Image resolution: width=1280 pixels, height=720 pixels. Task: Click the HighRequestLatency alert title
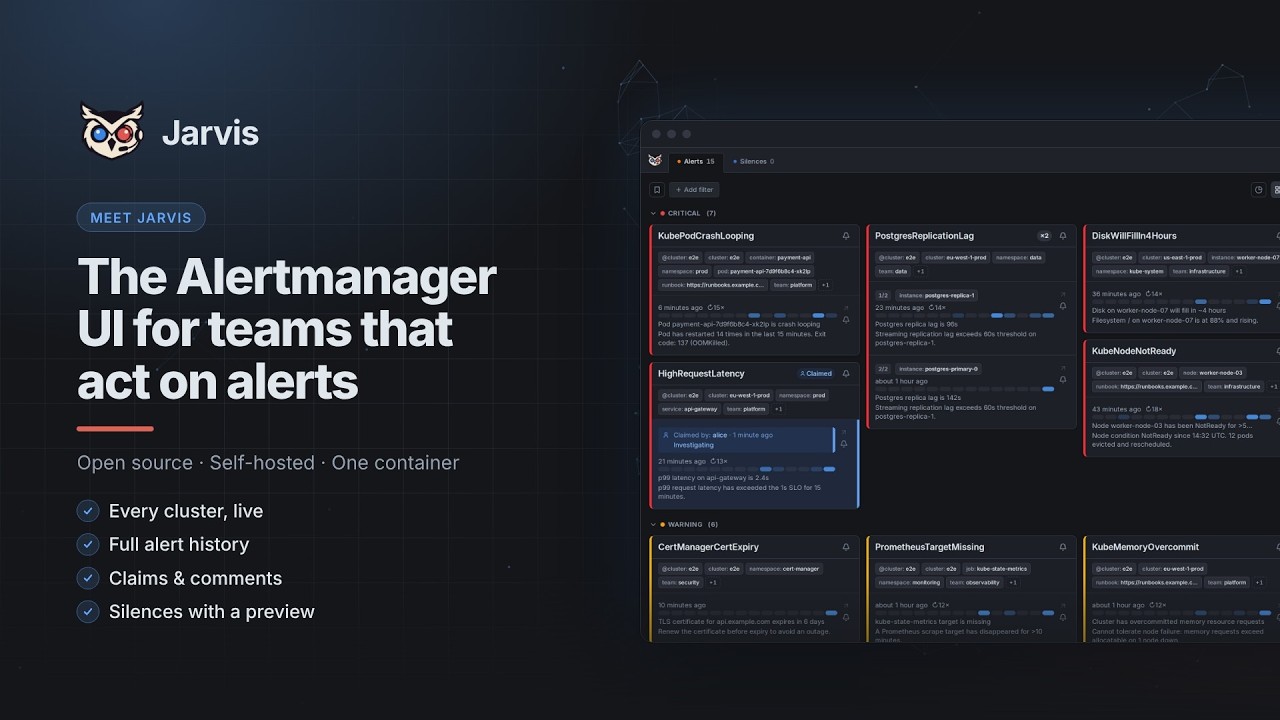pos(701,373)
